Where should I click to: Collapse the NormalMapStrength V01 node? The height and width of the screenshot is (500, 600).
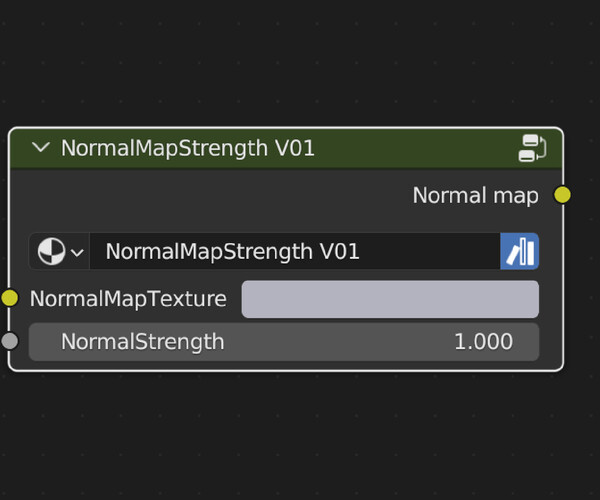41,148
